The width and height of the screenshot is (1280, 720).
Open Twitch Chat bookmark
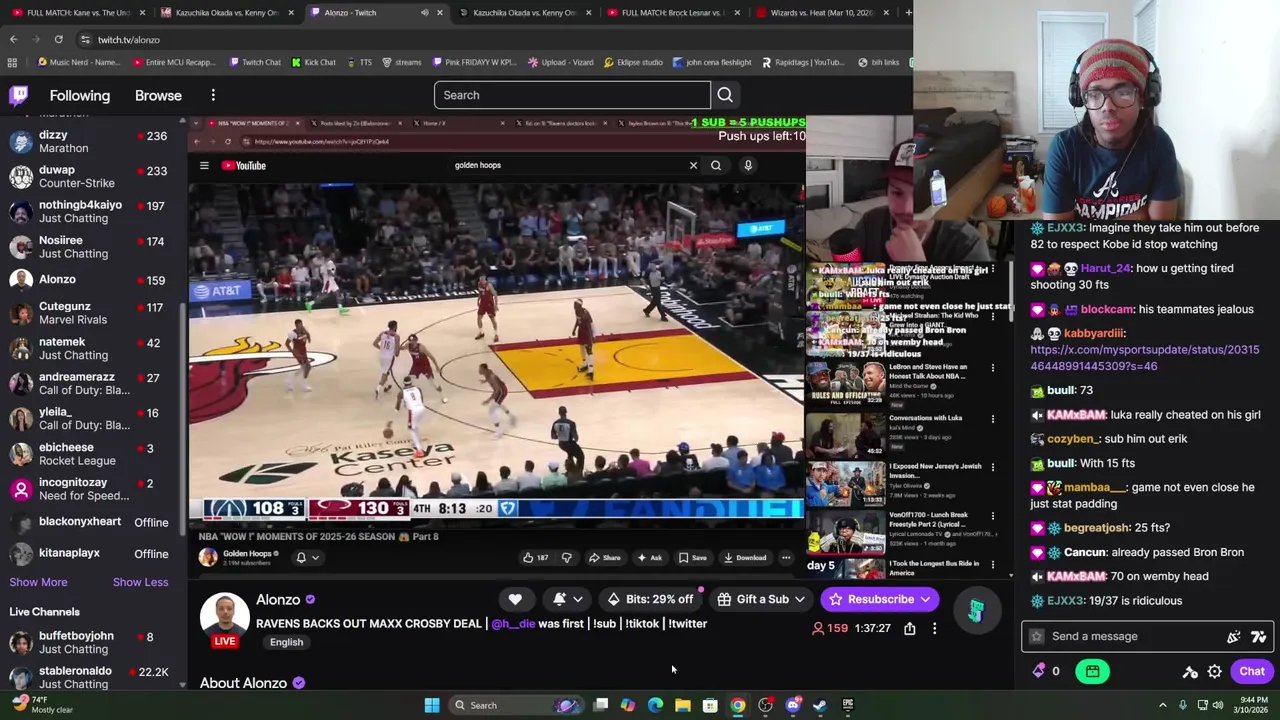254,62
